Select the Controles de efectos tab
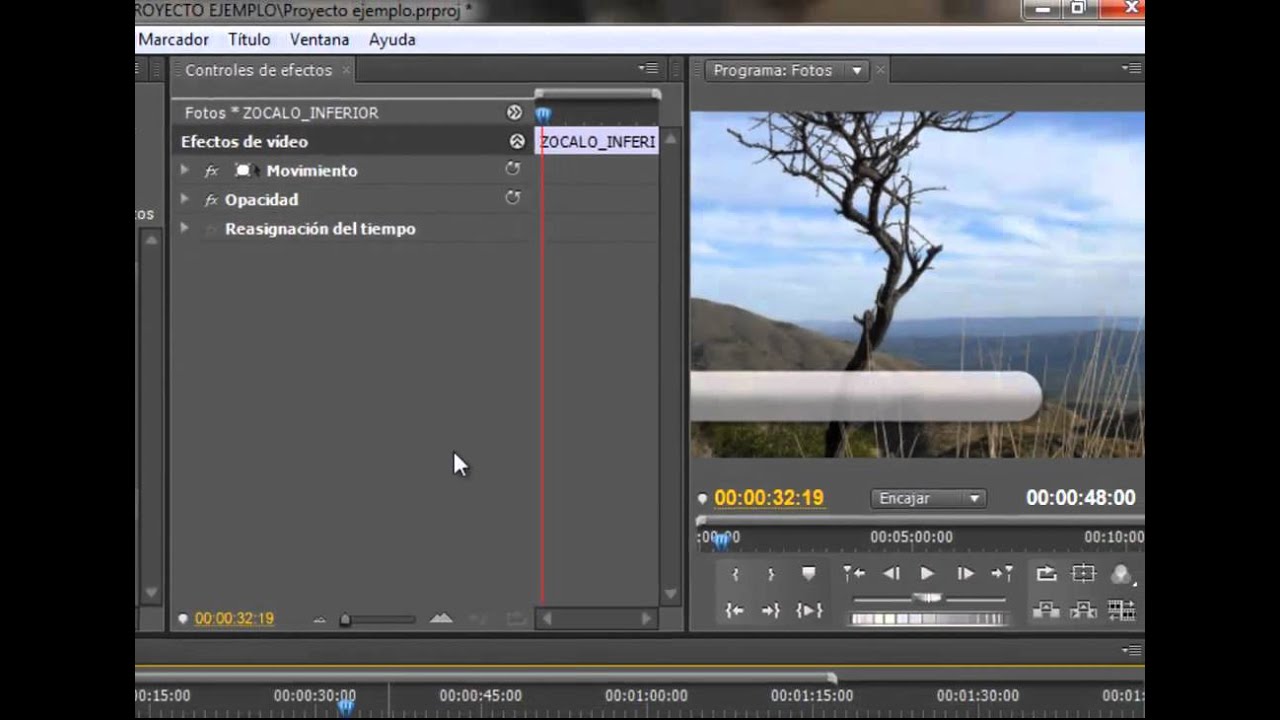Viewport: 1280px width, 720px height. point(258,70)
